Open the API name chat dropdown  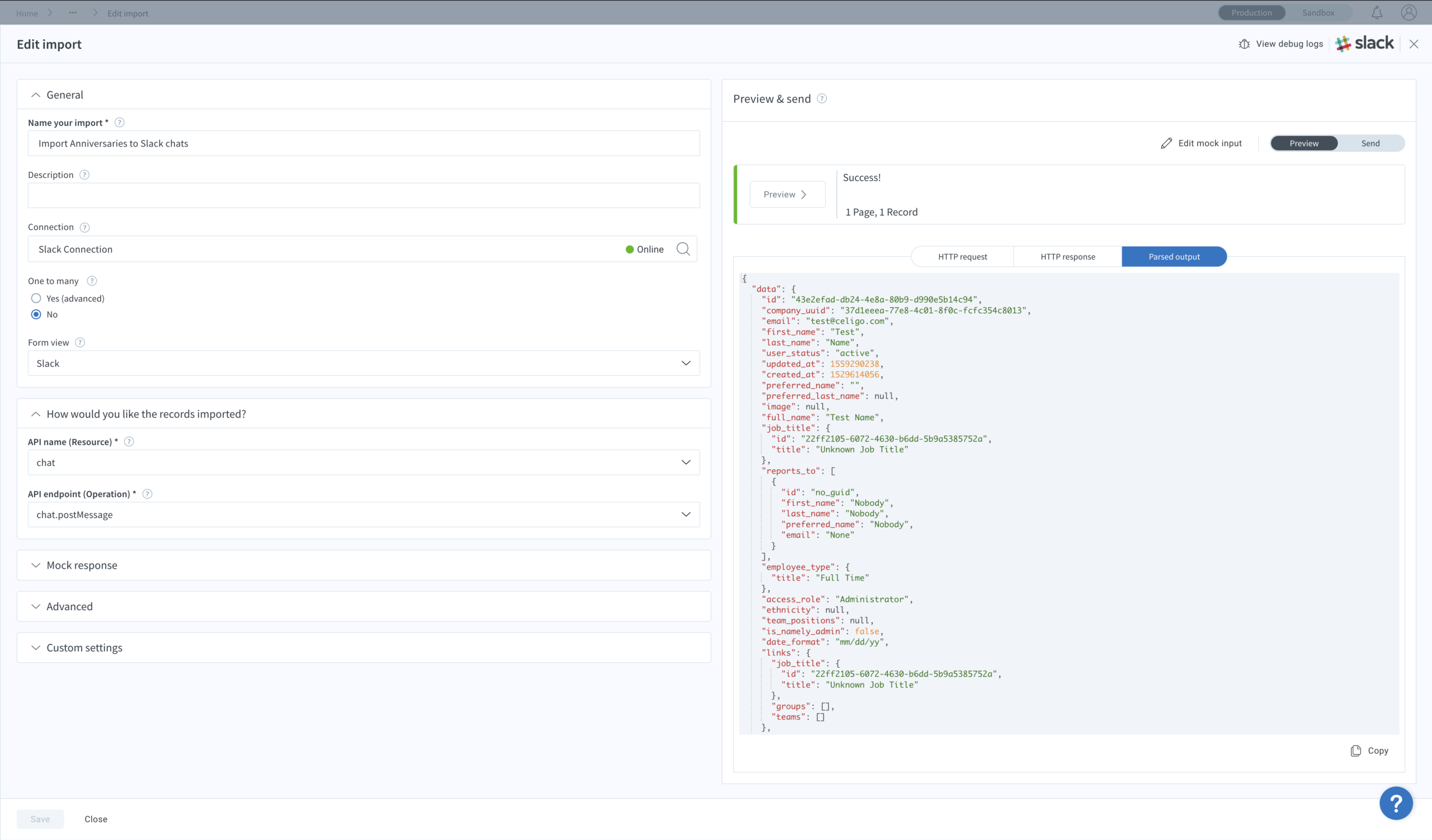(364, 463)
